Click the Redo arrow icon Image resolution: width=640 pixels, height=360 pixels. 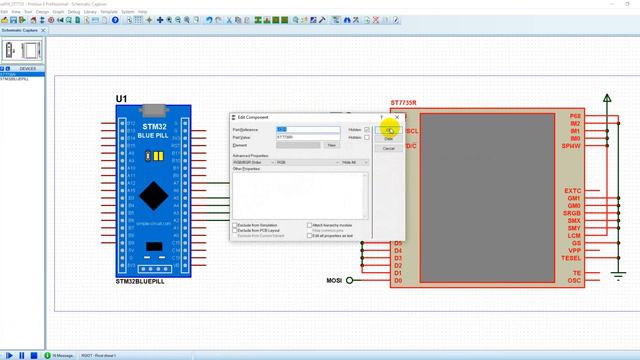[218, 20]
